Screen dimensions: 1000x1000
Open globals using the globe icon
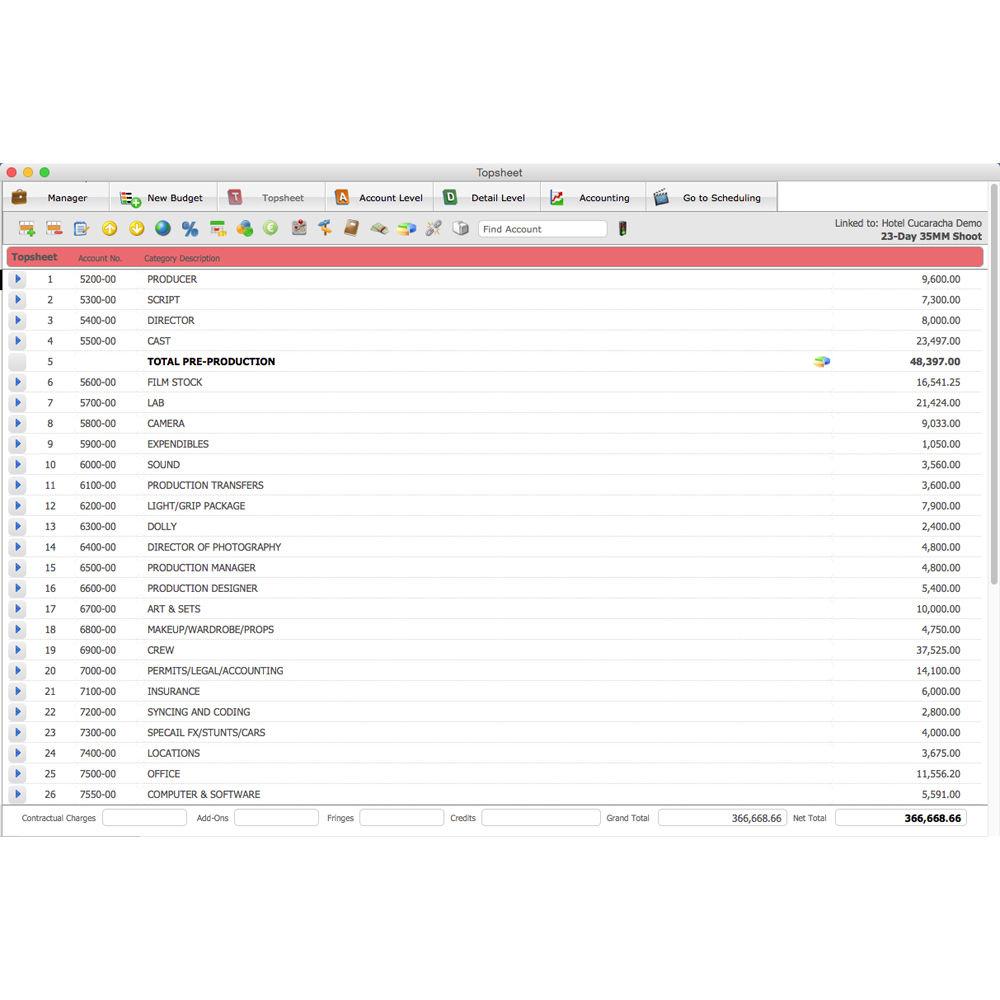[163, 228]
